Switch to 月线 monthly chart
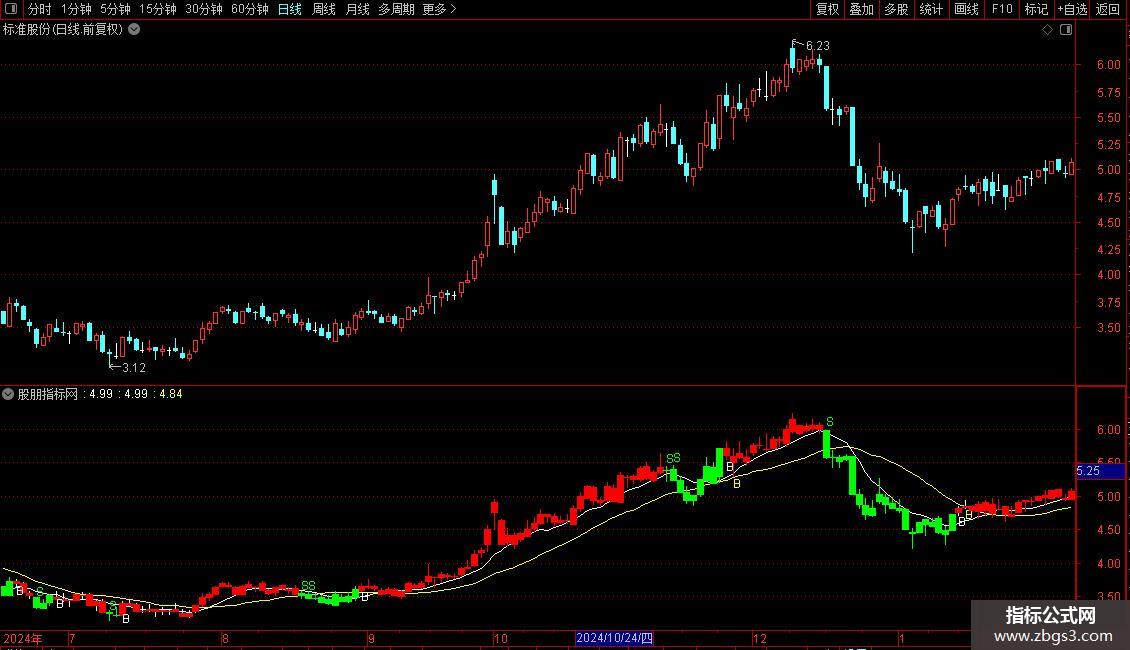1130x650 pixels. click(357, 9)
